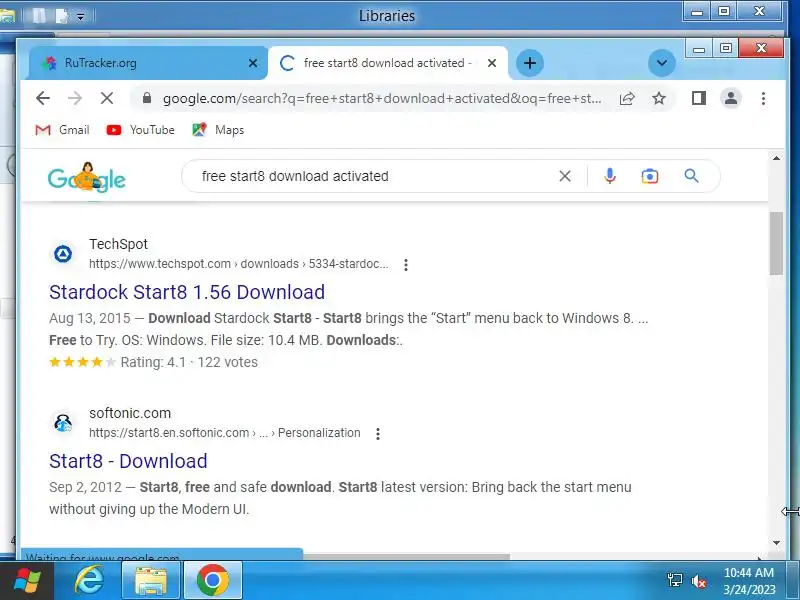Click the Google doodle logo
The image size is (800, 600).
point(87,178)
